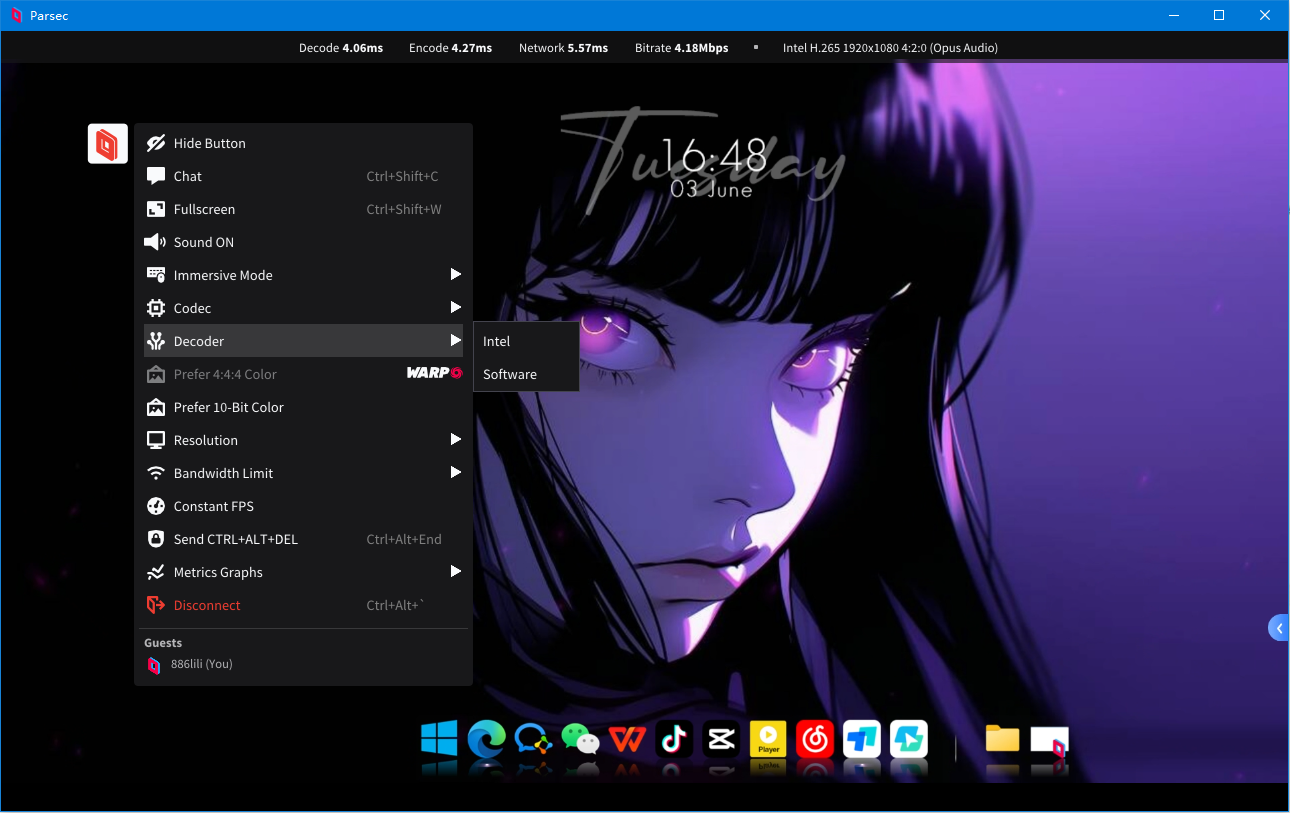
Task: Click the Ctrl+Shift+C shortcut text
Action: tap(402, 176)
